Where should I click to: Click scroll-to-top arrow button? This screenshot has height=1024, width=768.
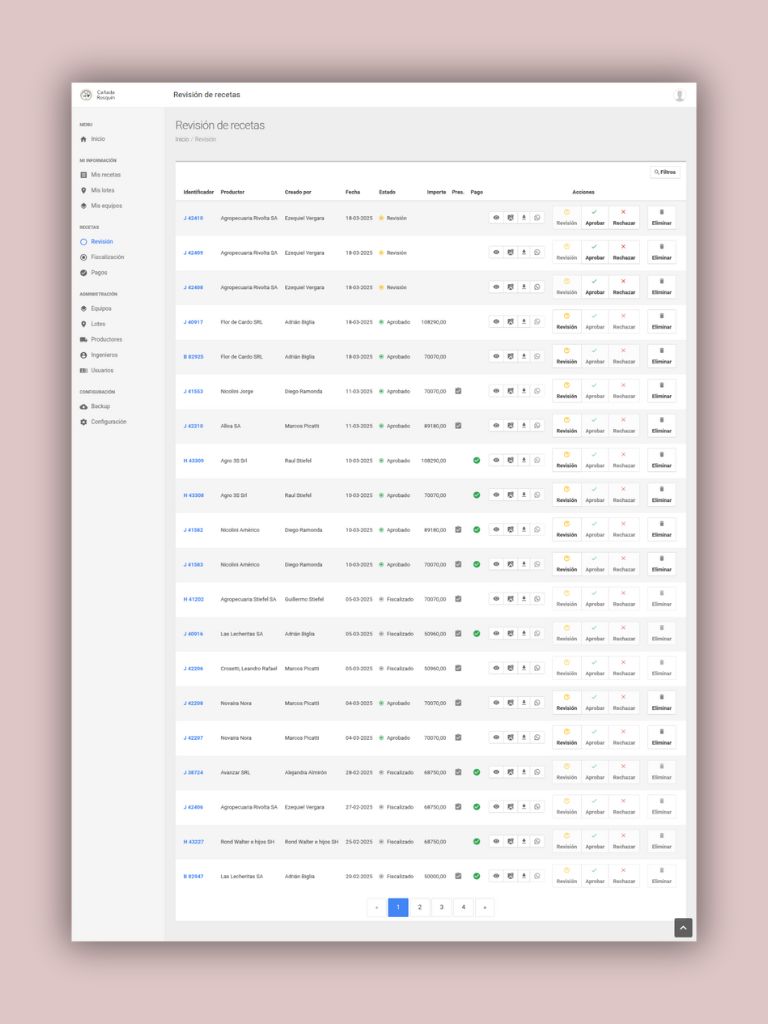(683, 928)
